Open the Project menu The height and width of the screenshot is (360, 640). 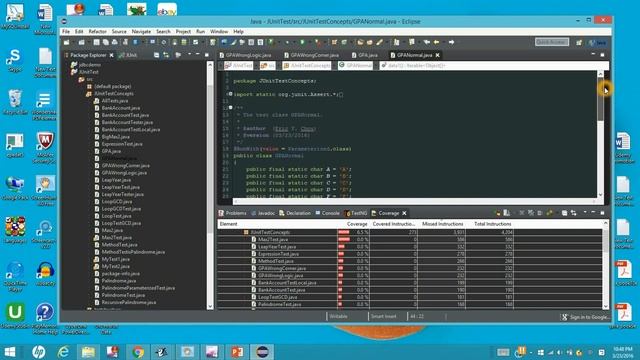click(183, 31)
